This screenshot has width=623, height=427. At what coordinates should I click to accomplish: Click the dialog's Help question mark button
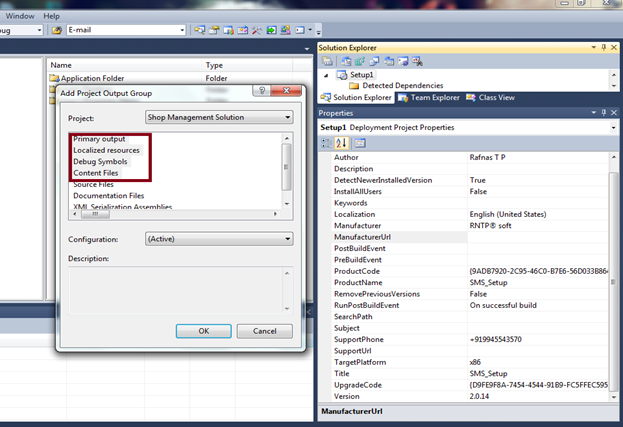pos(262,91)
